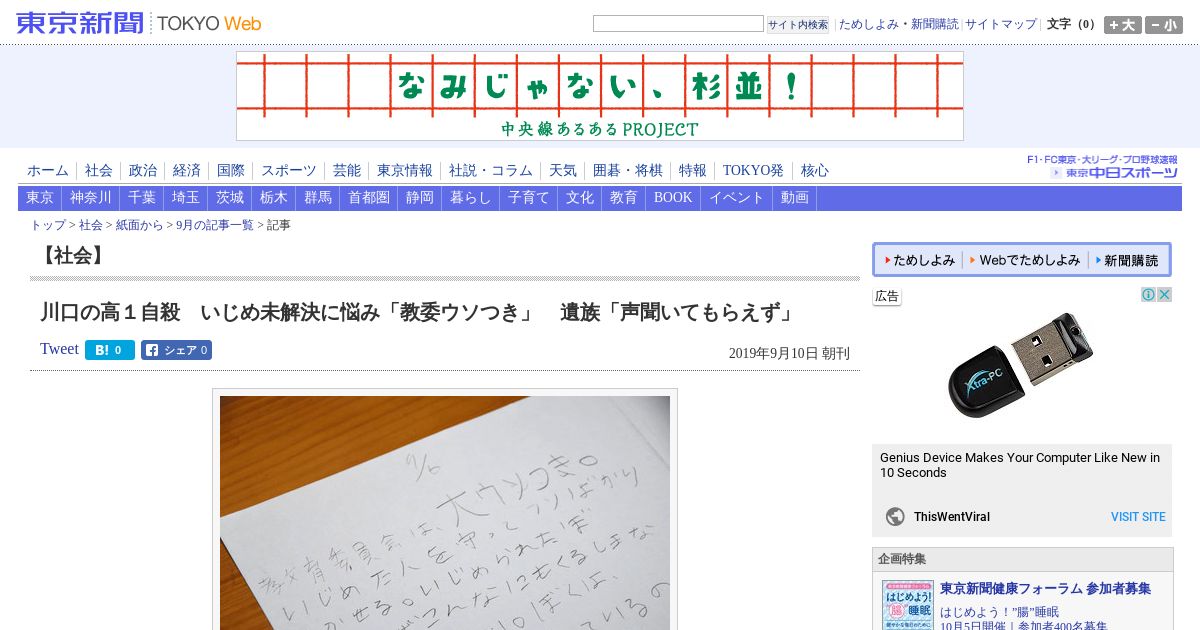Open the 社会 main menu item

(x=99, y=170)
